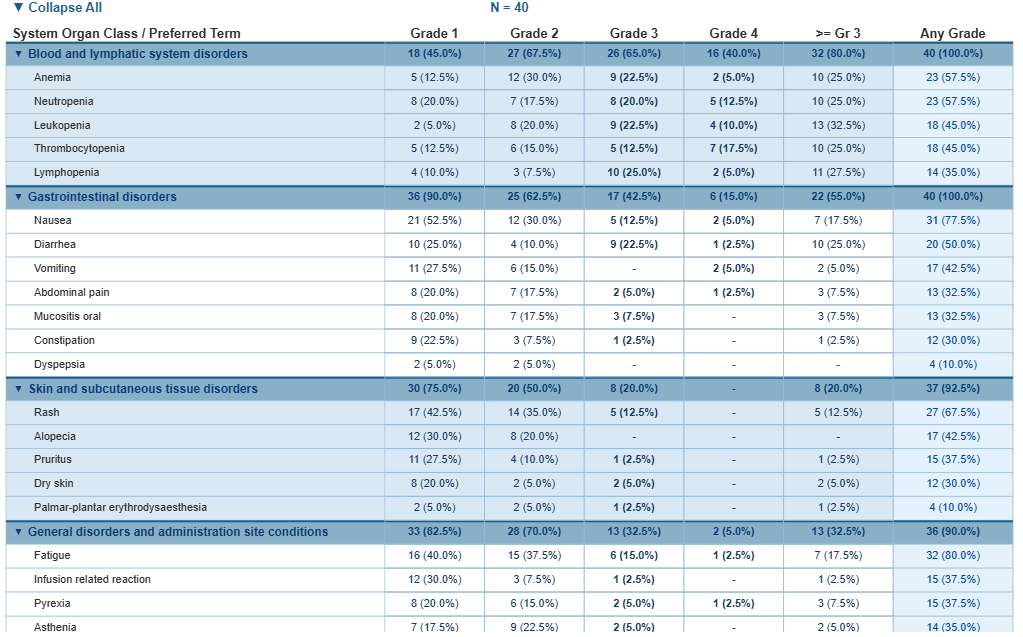Open Rash Any Grade value 27 (67.5%)
This screenshot has height=637, width=1023.
pos(953,412)
